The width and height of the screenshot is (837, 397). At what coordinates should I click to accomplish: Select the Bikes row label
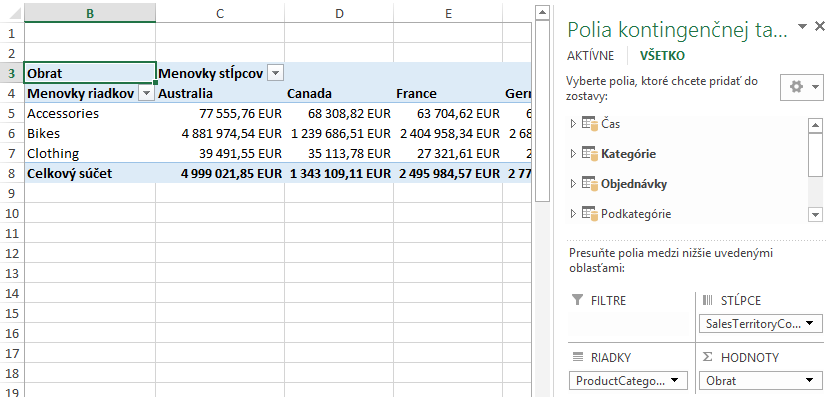click(x=90, y=133)
